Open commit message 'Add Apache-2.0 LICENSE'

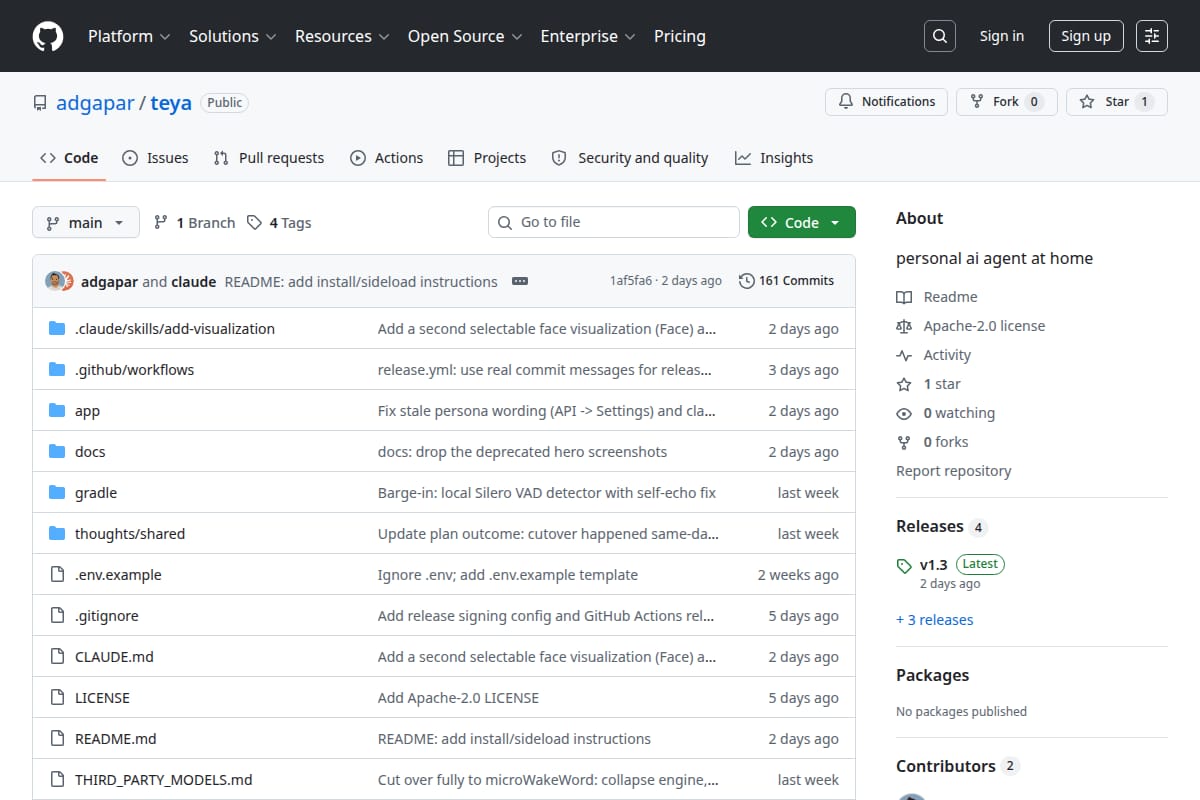coord(458,698)
